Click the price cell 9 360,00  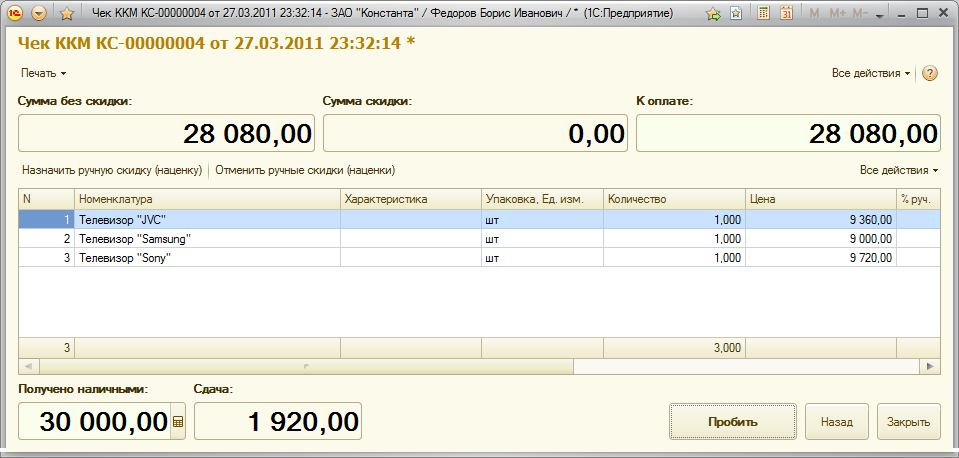coord(821,220)
